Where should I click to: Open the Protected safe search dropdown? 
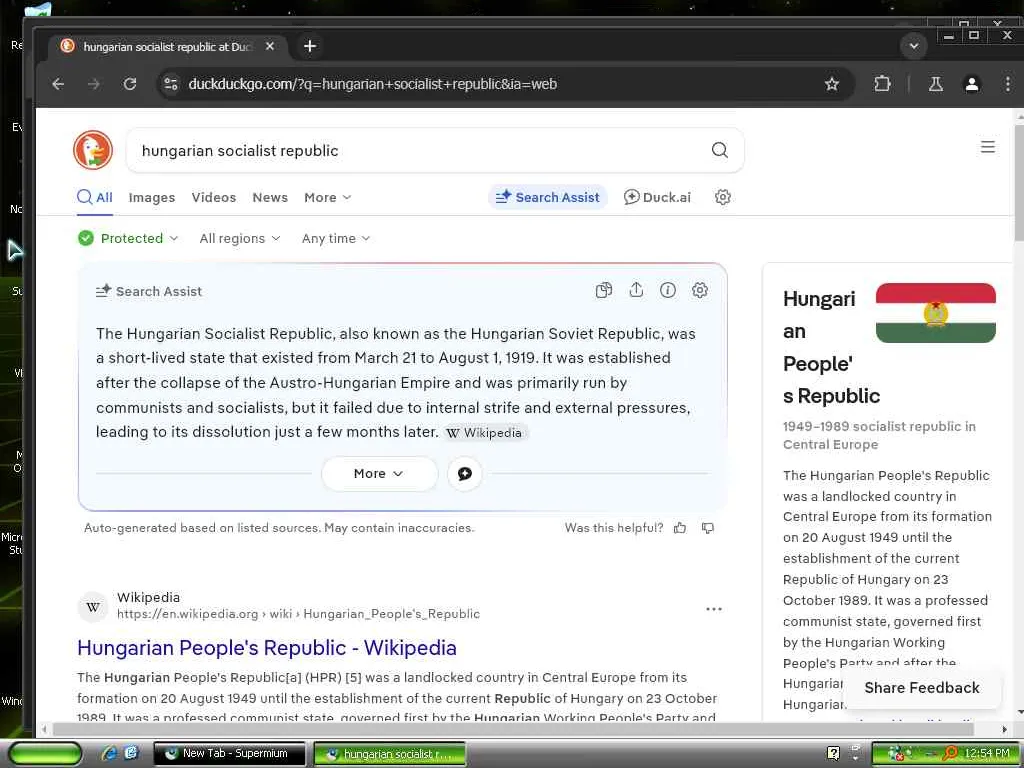point(128,238)
